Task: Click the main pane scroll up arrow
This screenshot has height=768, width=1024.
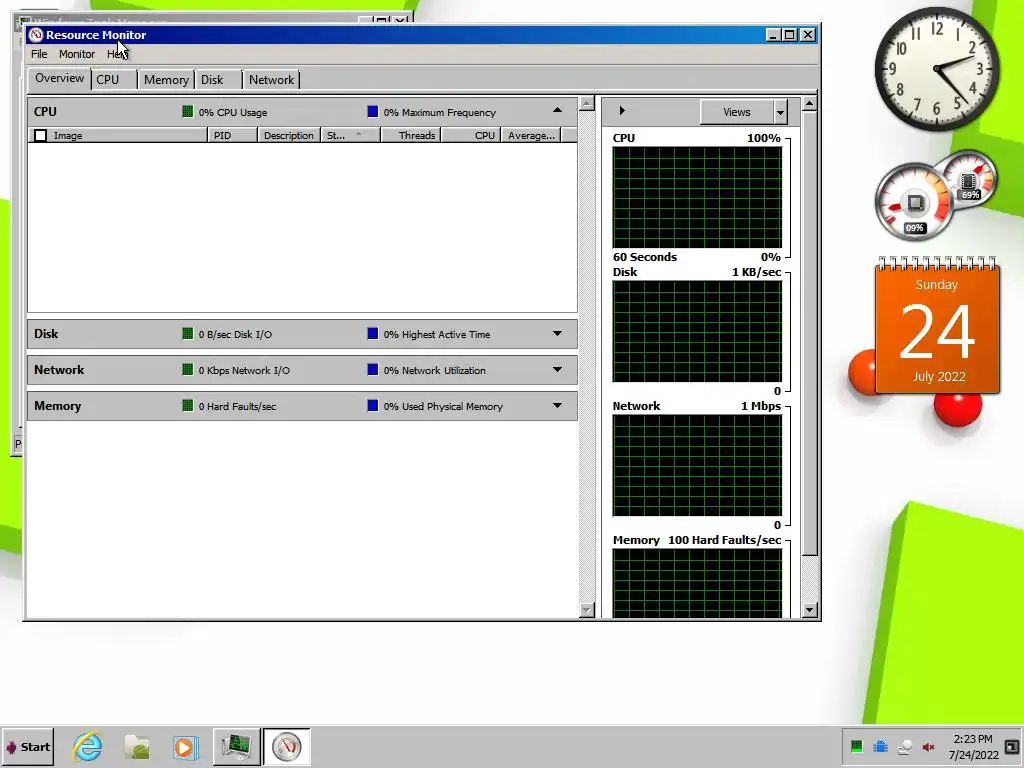Action: [586, 104]
